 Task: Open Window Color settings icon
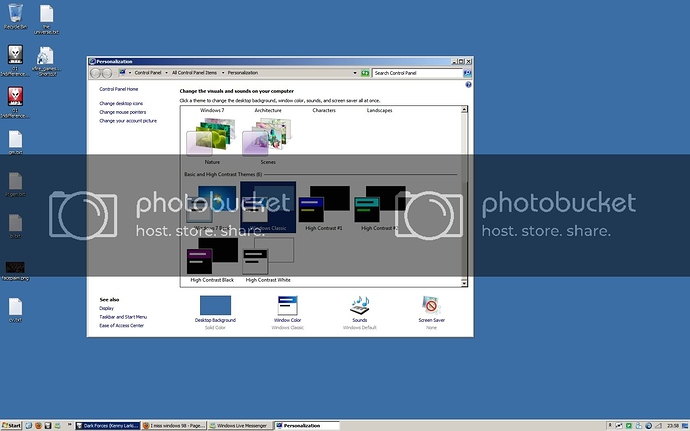[x=287, y=306]
